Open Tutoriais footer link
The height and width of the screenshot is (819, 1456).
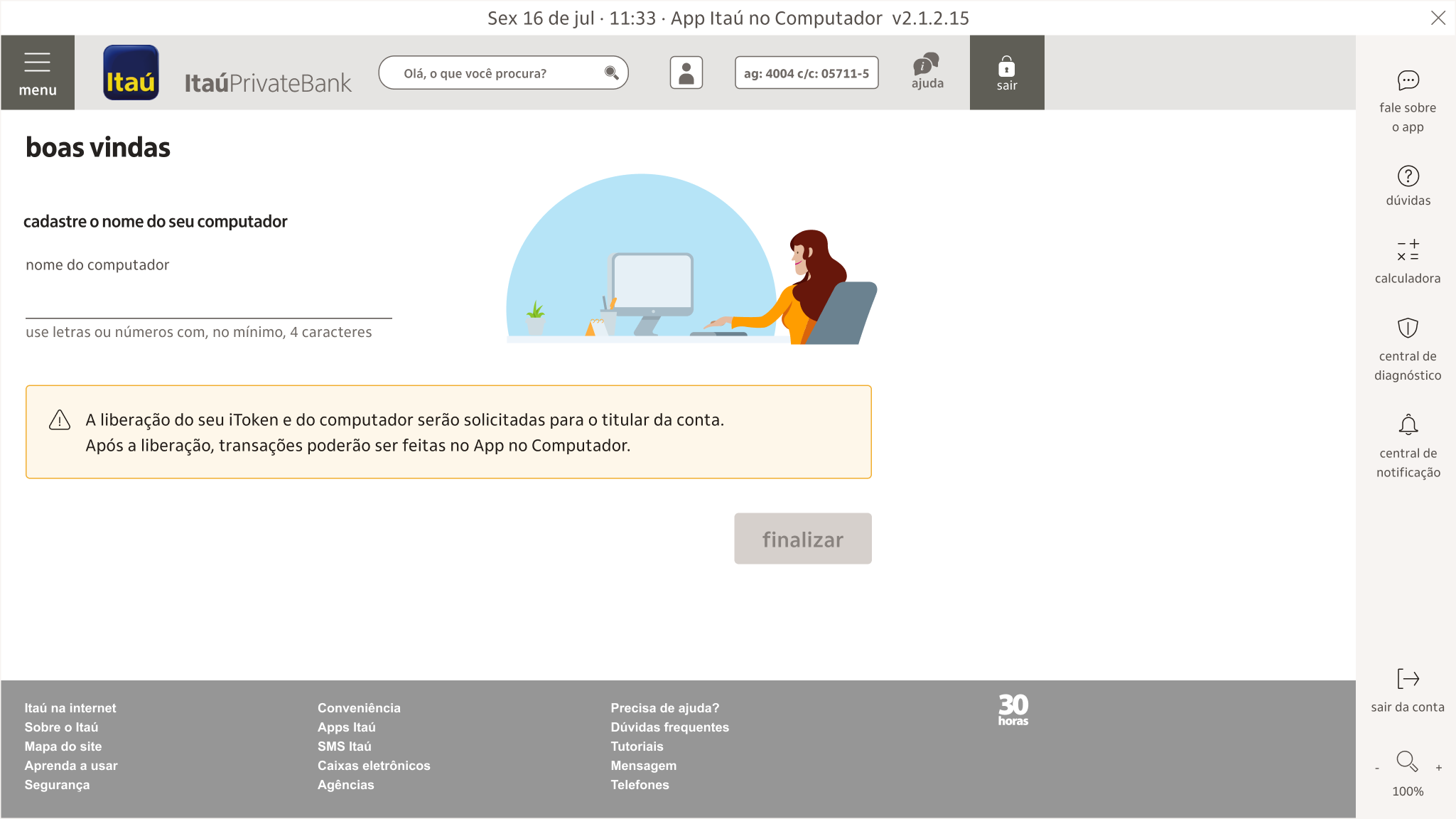pyautogui.click(x=637, y=746)
